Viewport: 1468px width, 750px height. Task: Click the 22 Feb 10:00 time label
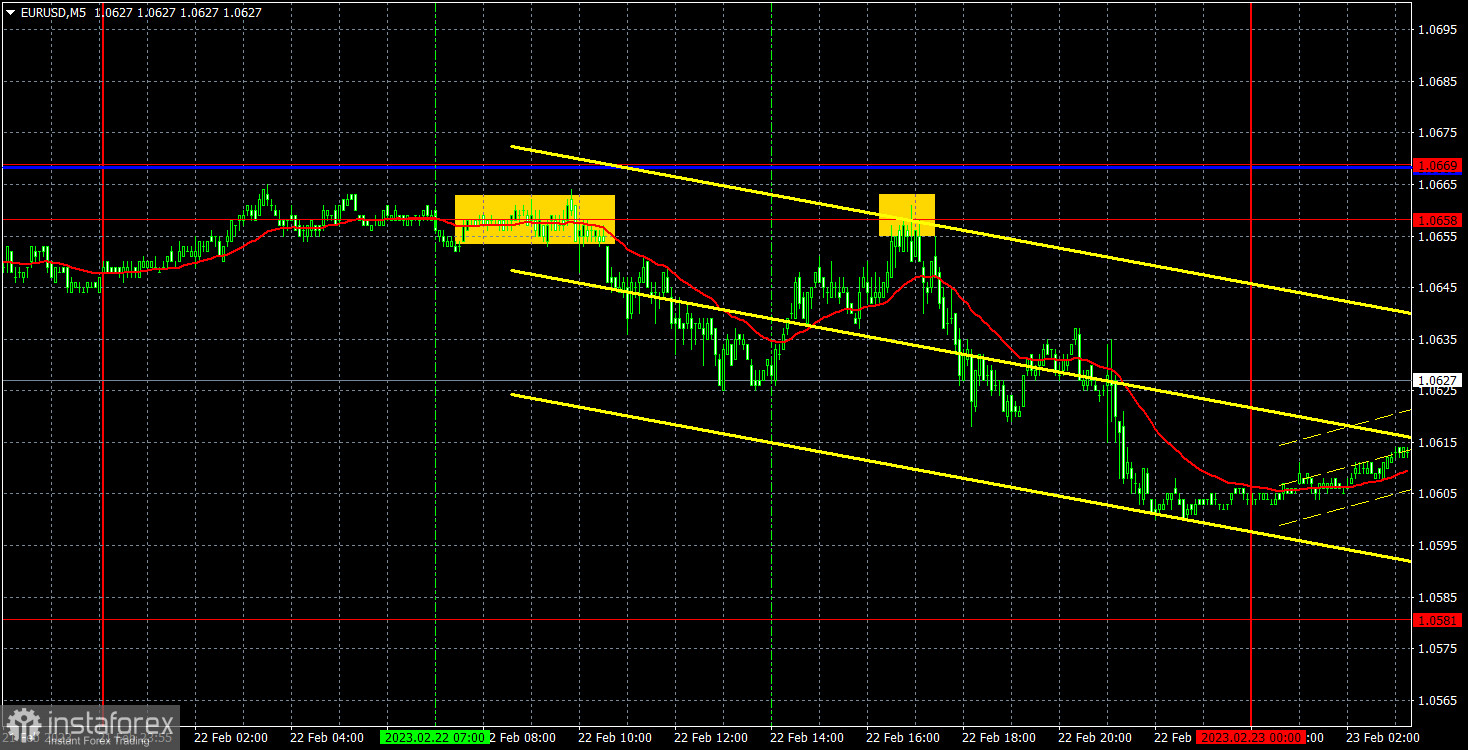coord(615,737)
